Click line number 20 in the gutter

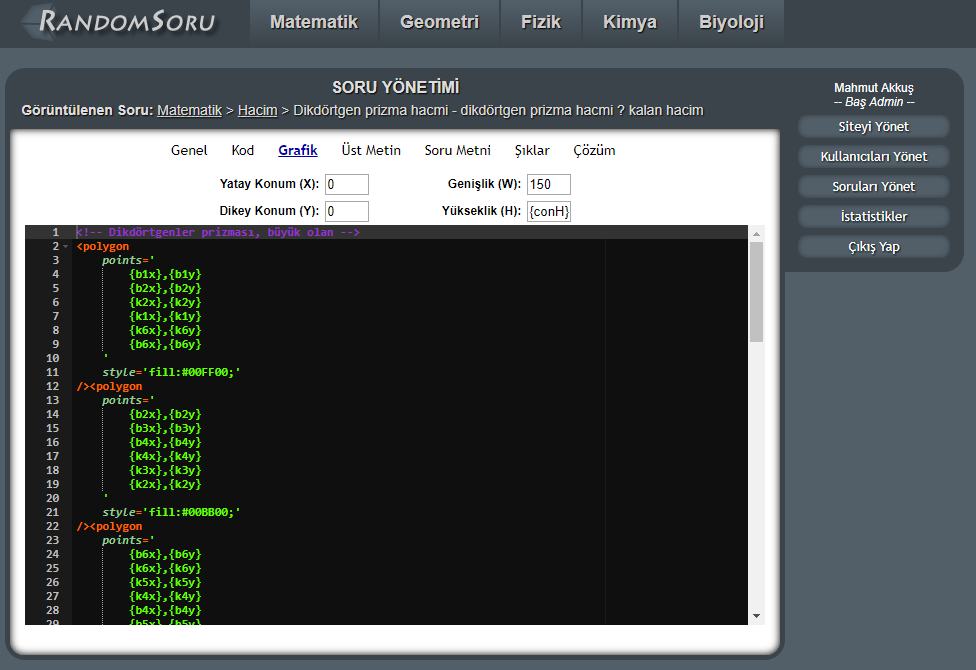pos(52,498)
